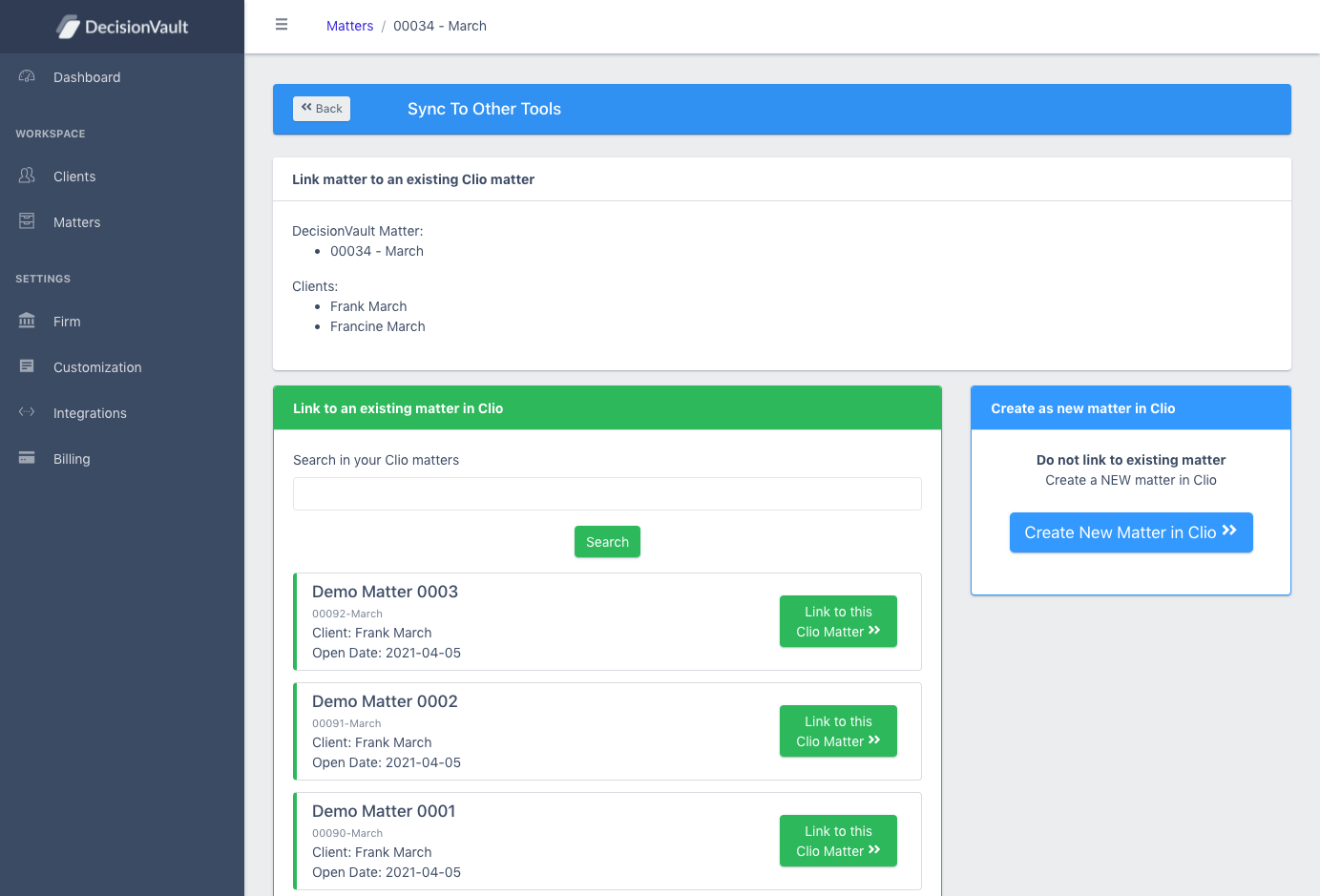The height and width of the screenshot is (896, 1320).
Task: Select the Demo Matter 0001 title
Action: click(x=384, y=811)
